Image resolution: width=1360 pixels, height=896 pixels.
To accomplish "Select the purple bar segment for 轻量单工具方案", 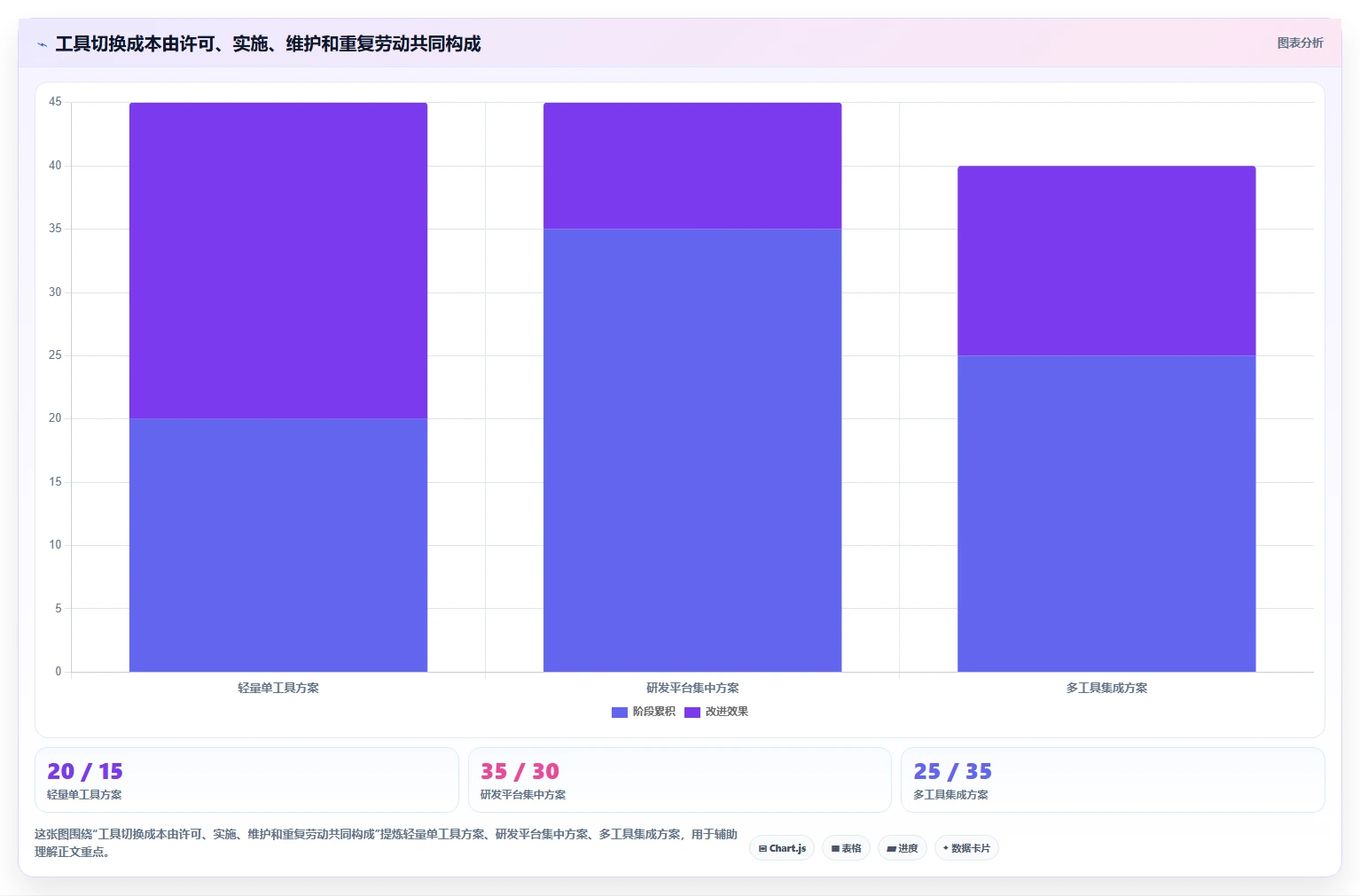I will [278, 261].
